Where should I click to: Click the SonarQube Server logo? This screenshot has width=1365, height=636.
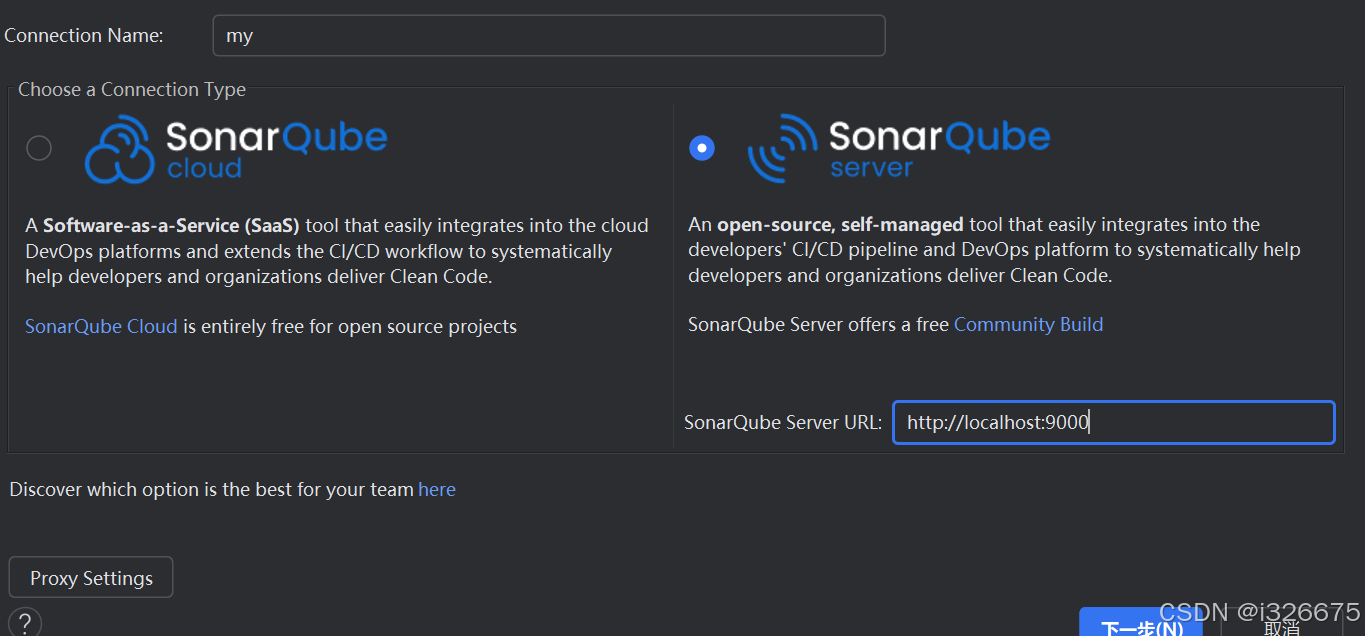[899, 148]
